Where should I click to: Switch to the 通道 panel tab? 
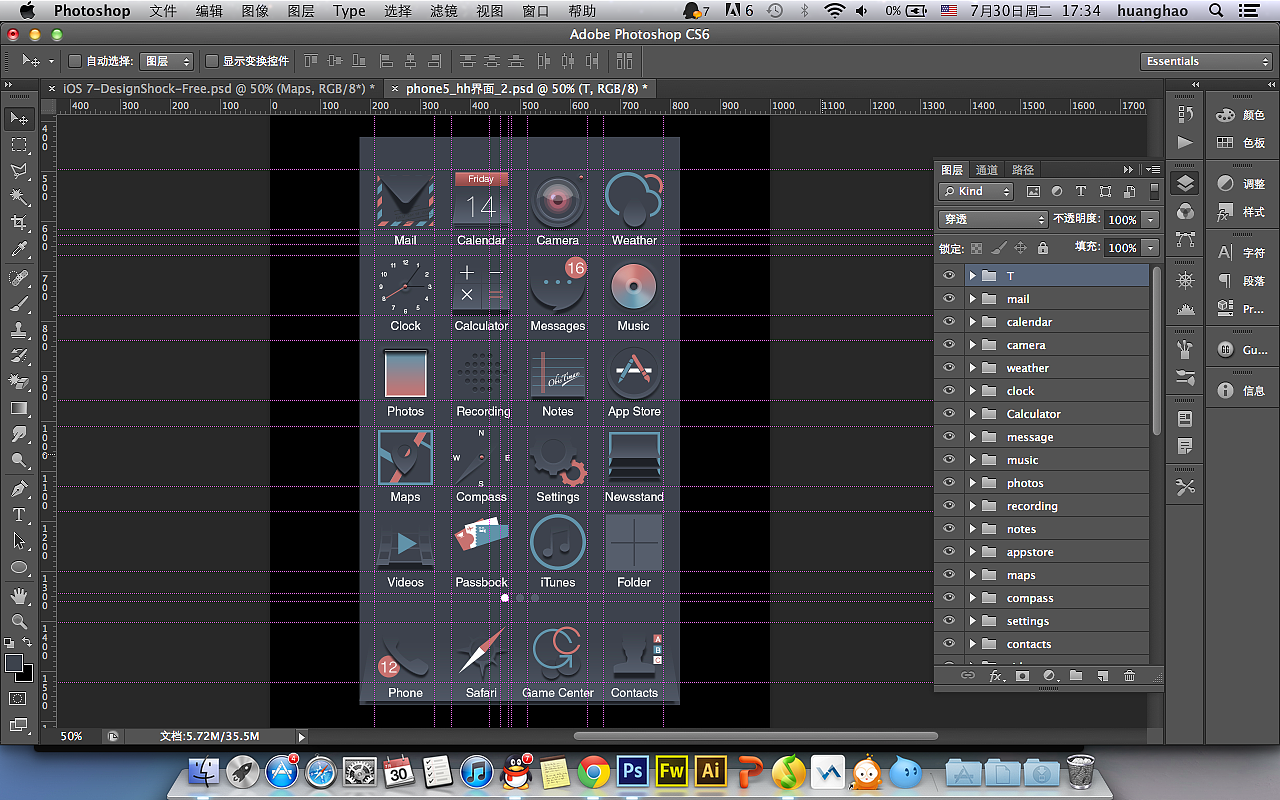click(x=987, y=170)
